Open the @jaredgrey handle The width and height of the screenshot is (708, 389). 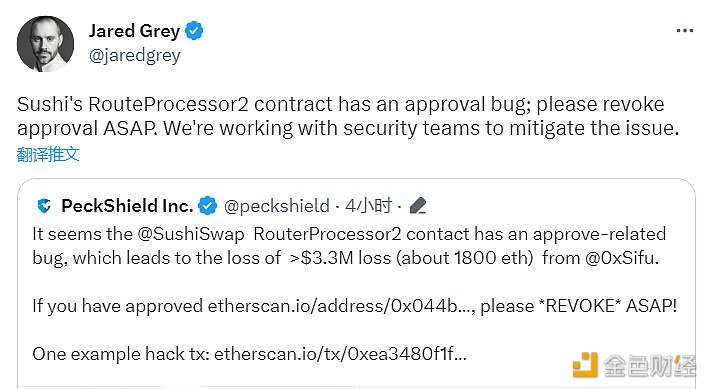click(x=135, y=56)
